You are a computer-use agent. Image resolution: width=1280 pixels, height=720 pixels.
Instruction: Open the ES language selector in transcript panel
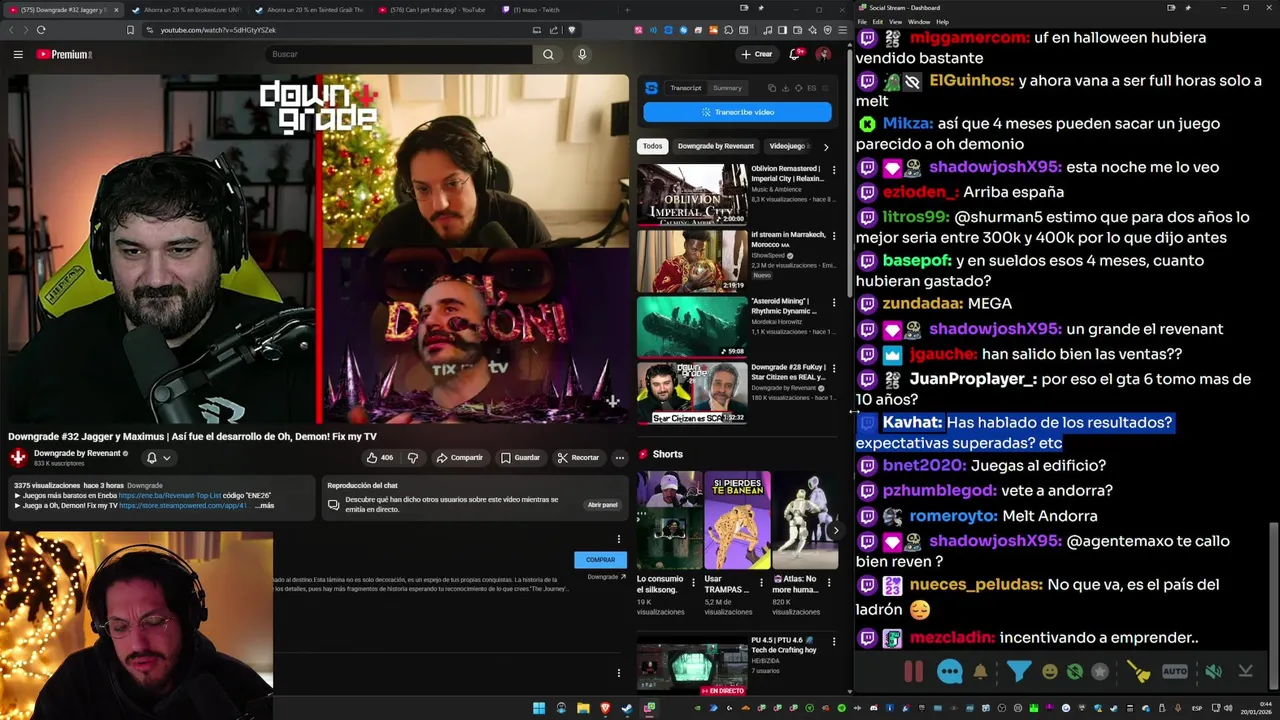tap(811, 88)
